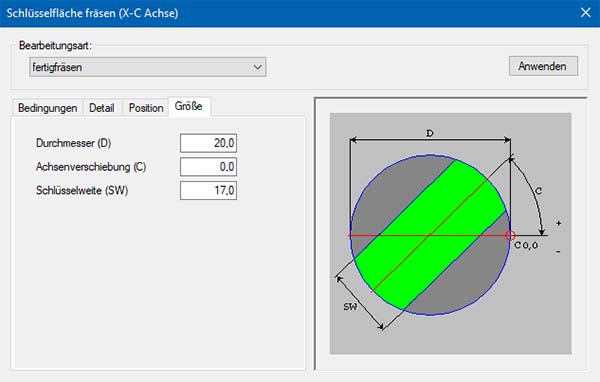Click the C0,0 label in the diagram
The width and height of the screenshot is (600, 382).
pyautogui.click(x=526, y=245)
